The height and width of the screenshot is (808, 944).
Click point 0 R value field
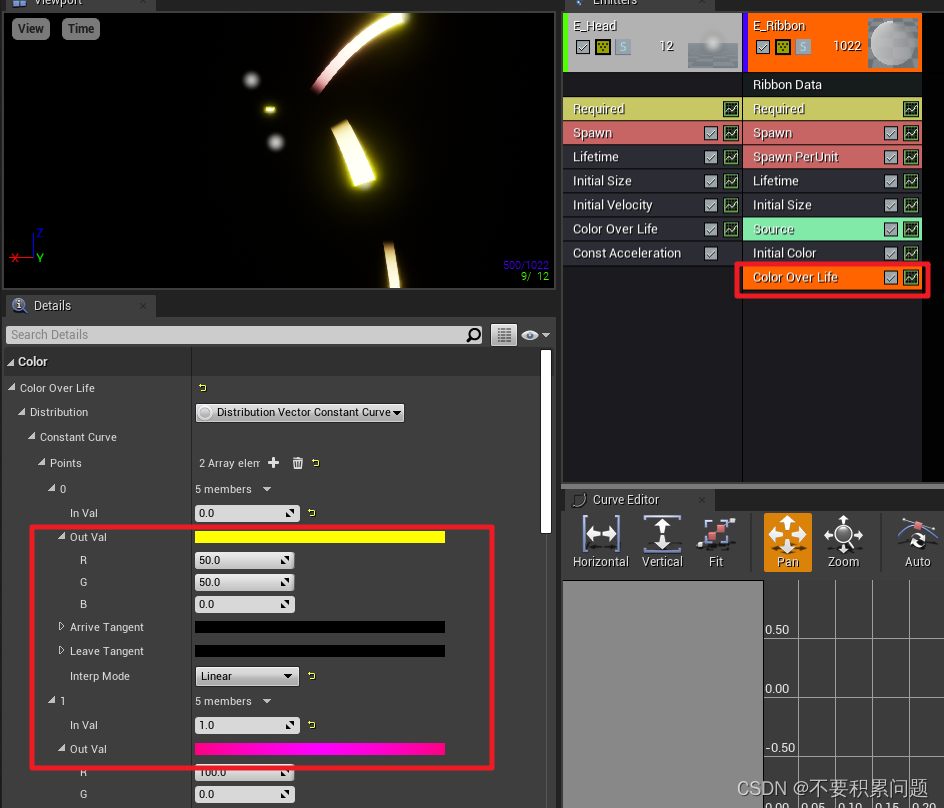tap(244, 561)
